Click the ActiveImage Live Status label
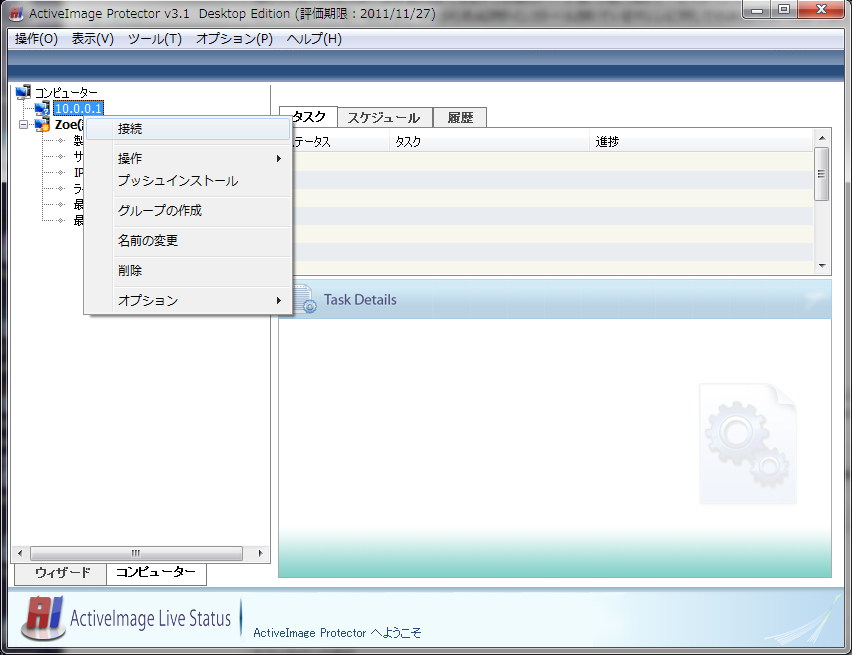The height and width of the screenshot is (655, 852). [x=151, y=619]
